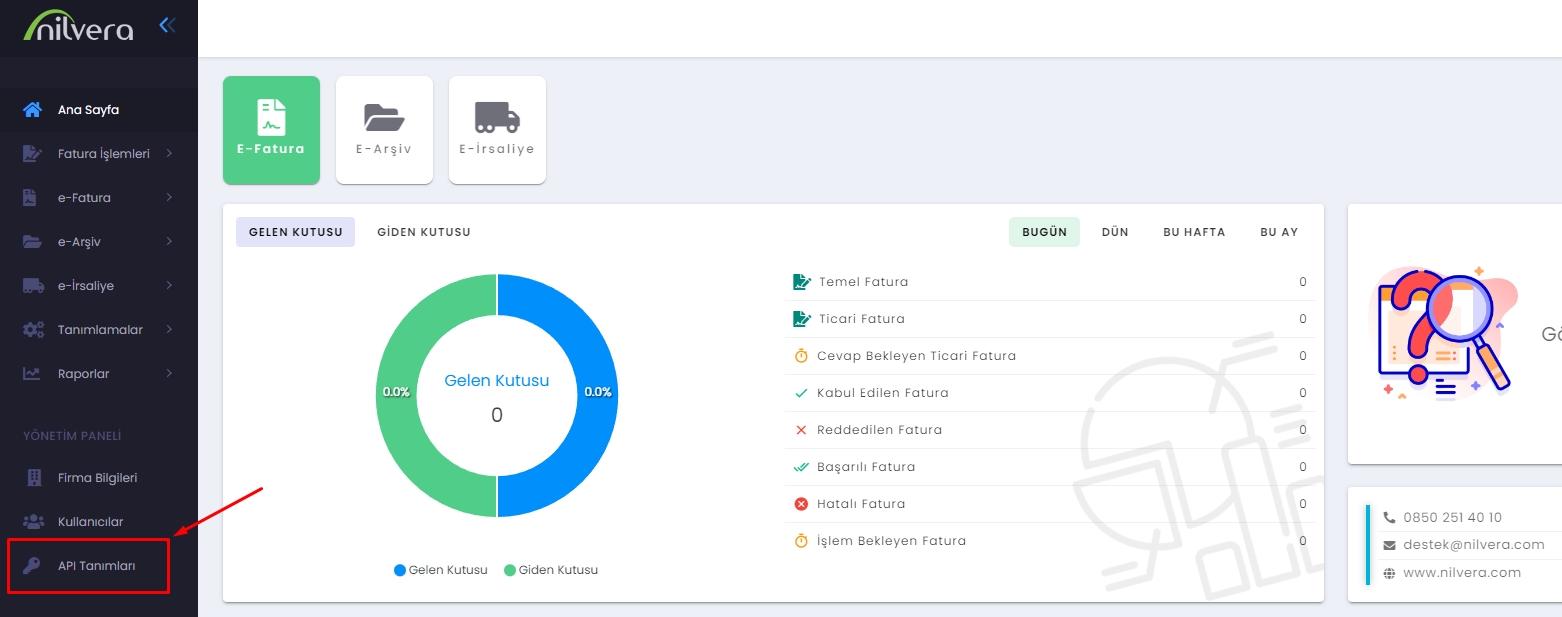This screenshot has width=1562, height=617.
Task: Switch to the Giden Kutusu tab
Action: pos(423,232)
